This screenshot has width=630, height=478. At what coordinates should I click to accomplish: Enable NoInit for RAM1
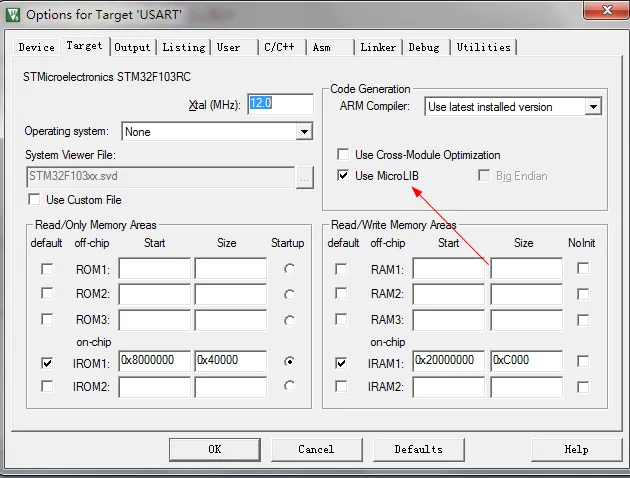pos(583,268)
